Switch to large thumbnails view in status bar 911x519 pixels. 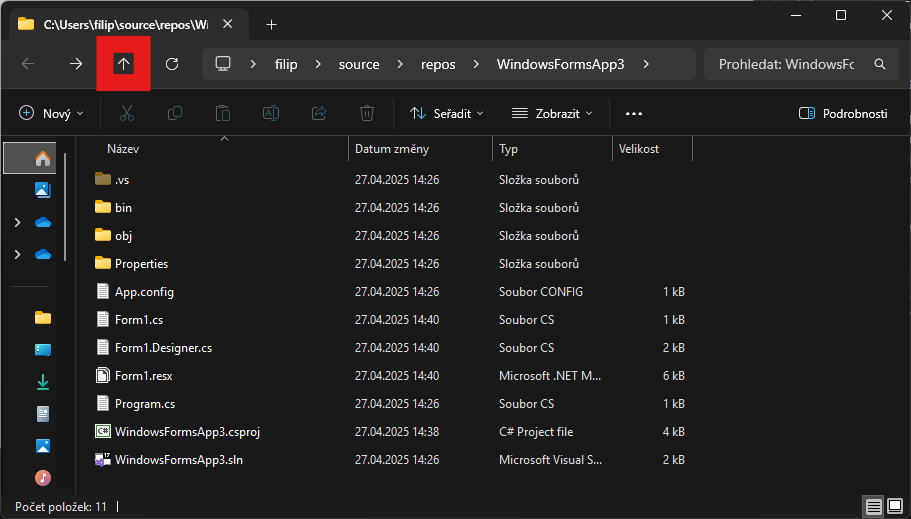point(895,506)
